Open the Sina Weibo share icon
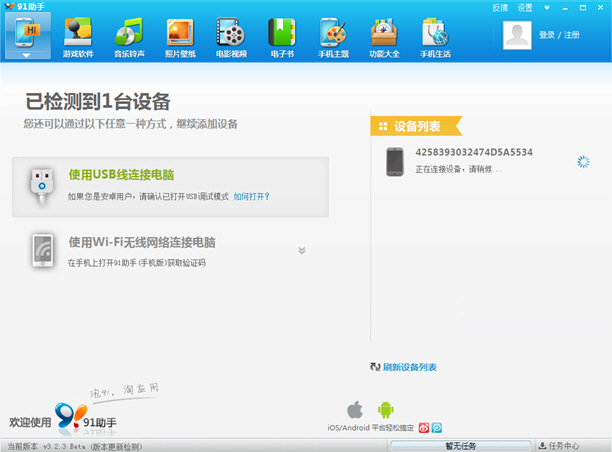 coord(424,428)
